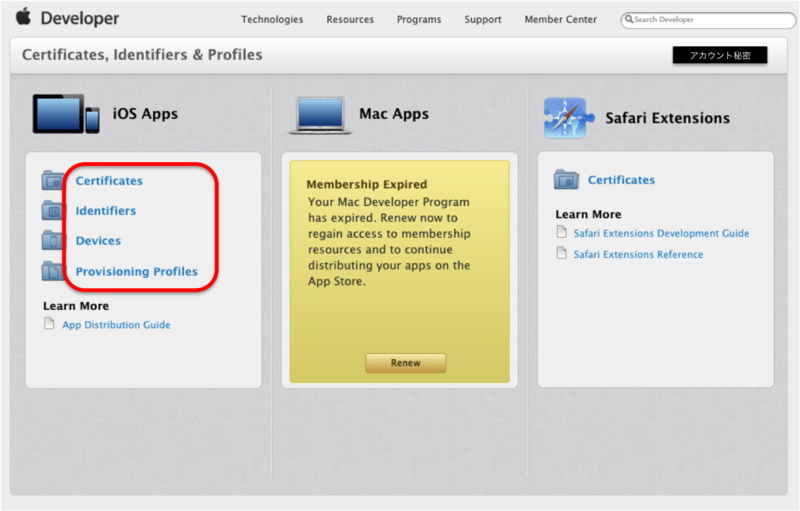Click Learn More under iOS Apps
The width and height of the screenshot is (800, 511).
(76, 306)
